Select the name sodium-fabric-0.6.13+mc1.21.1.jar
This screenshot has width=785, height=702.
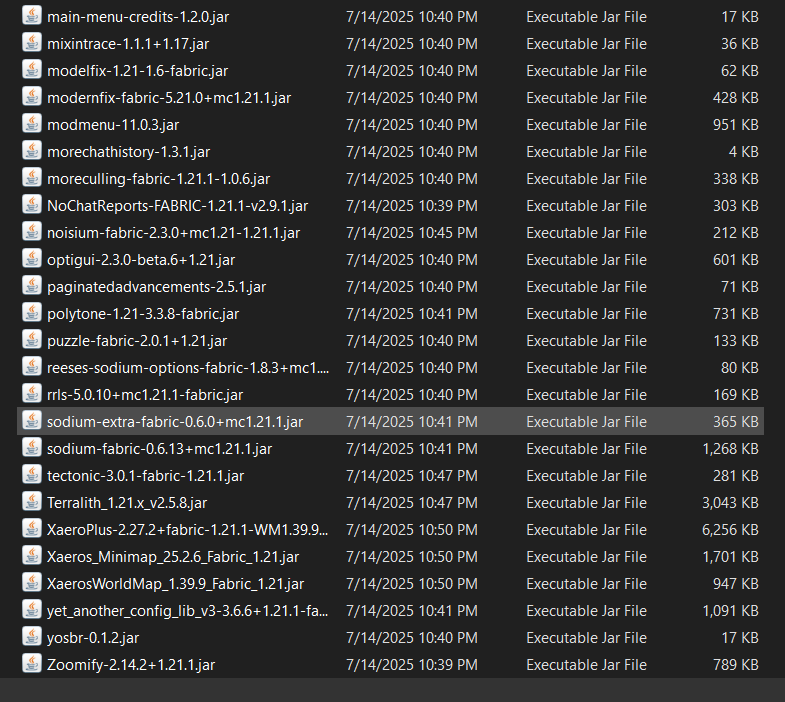coord(159,450)
